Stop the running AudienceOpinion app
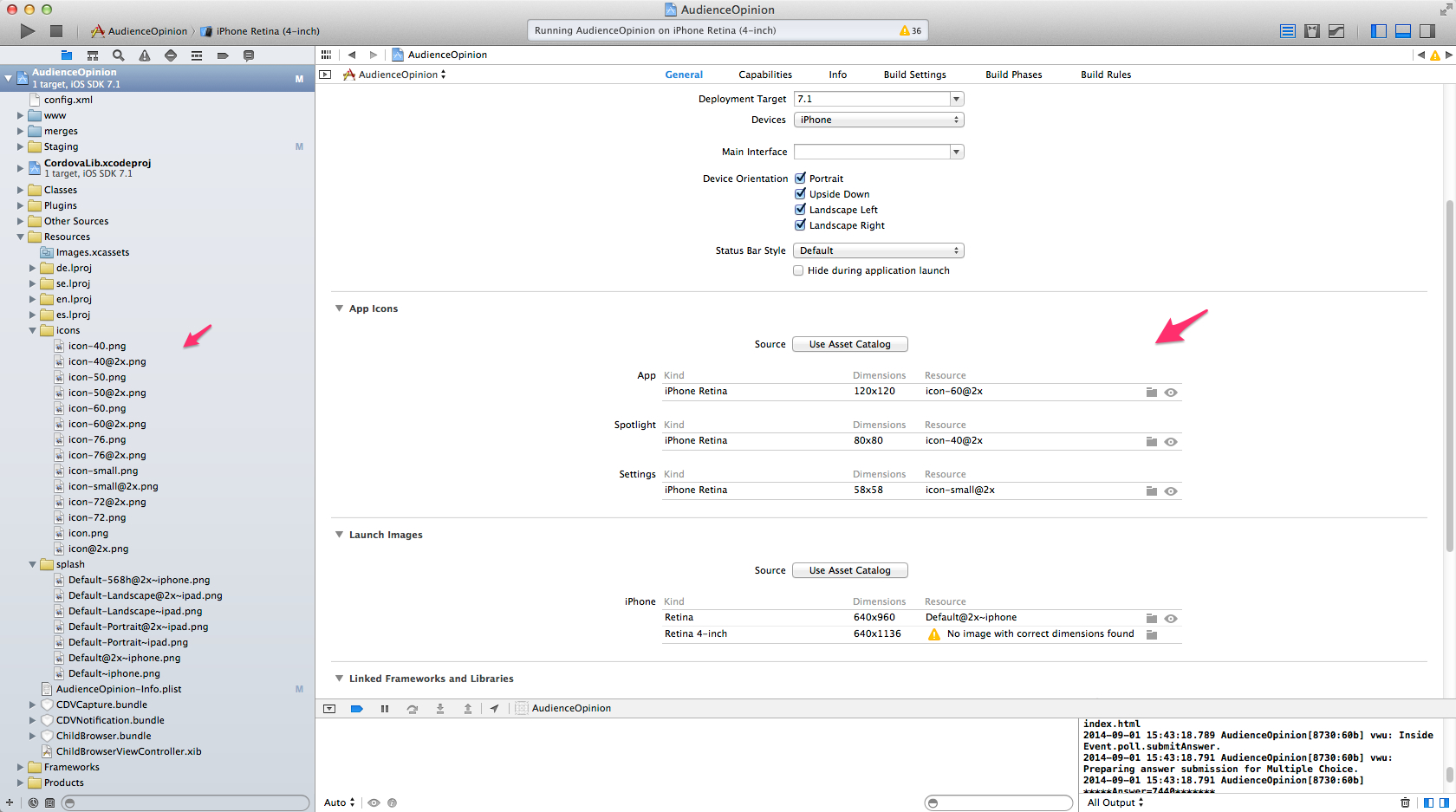This screenshot has width=1456, height=812. tap(56, 31)
